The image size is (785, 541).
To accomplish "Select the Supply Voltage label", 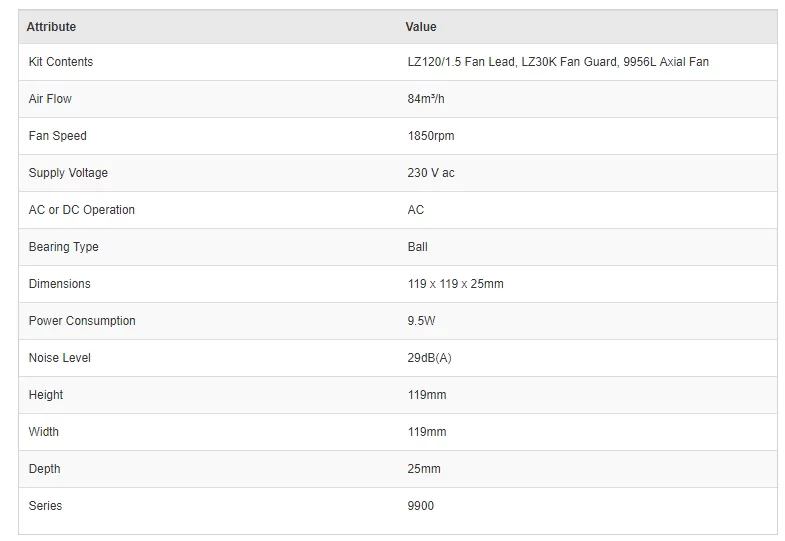I will (68, 173).
